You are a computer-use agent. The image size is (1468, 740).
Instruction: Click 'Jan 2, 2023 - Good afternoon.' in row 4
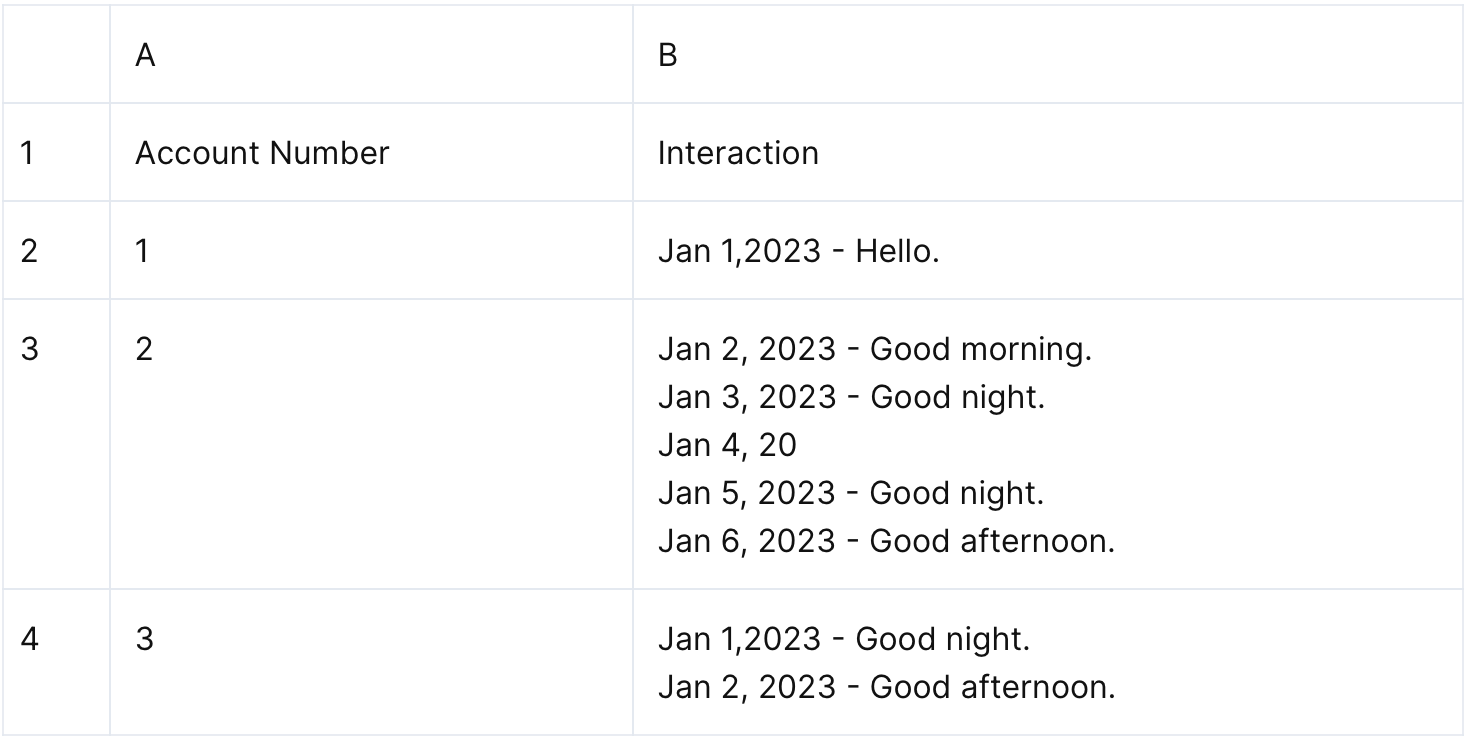[886, 687]
